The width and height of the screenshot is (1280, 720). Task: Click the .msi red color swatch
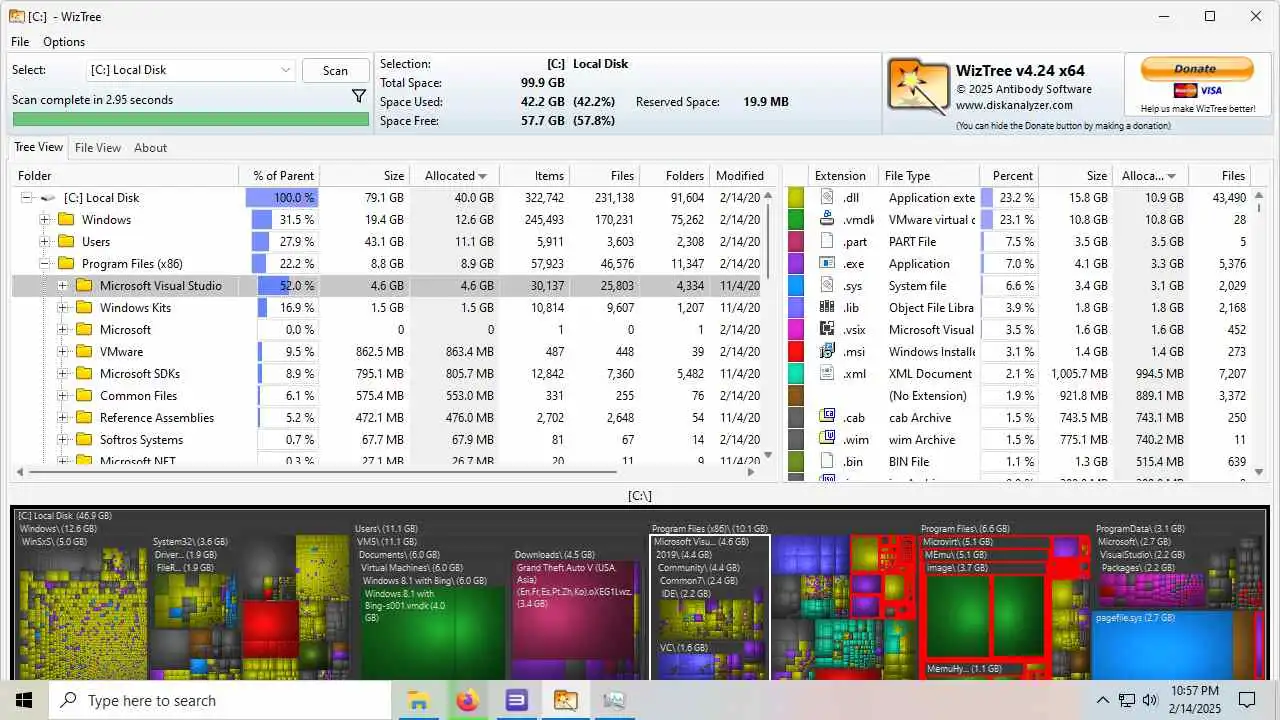click(796, 352)
